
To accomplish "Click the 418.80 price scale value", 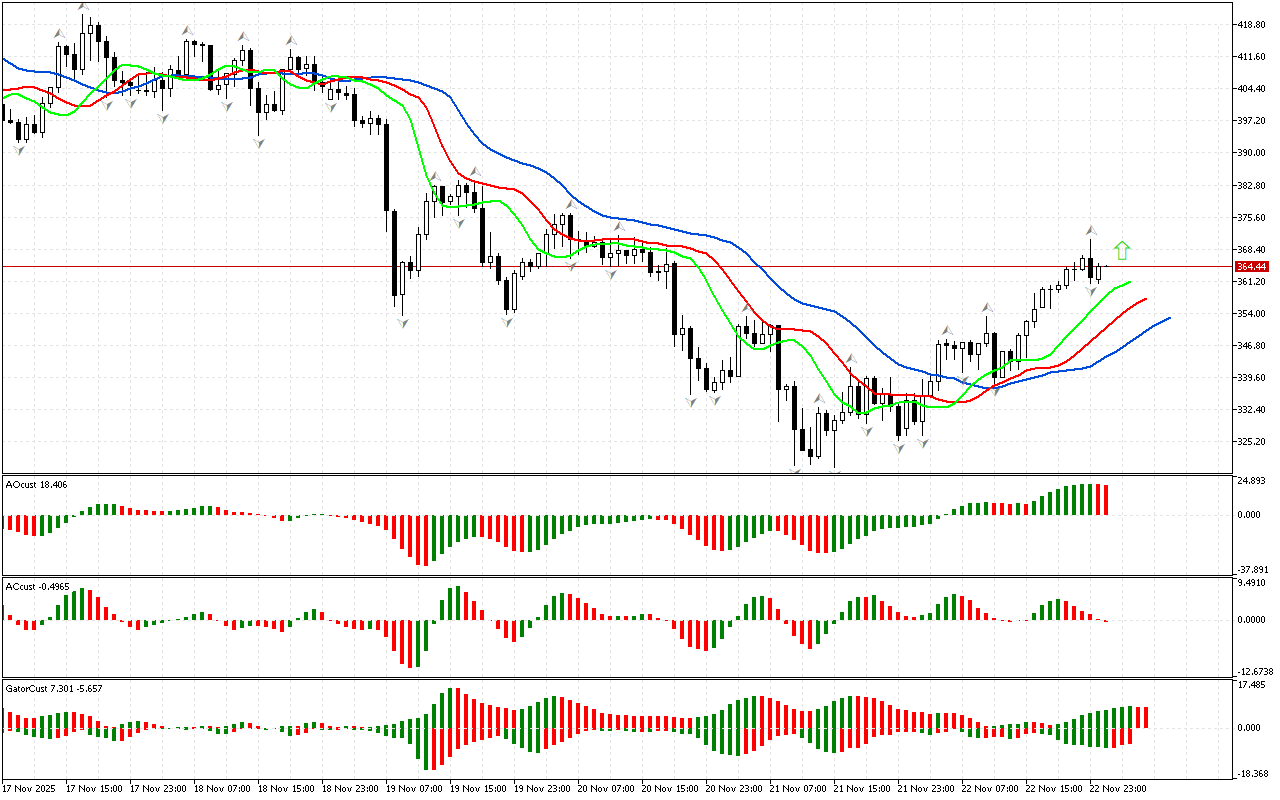I will click(1252, 25).
